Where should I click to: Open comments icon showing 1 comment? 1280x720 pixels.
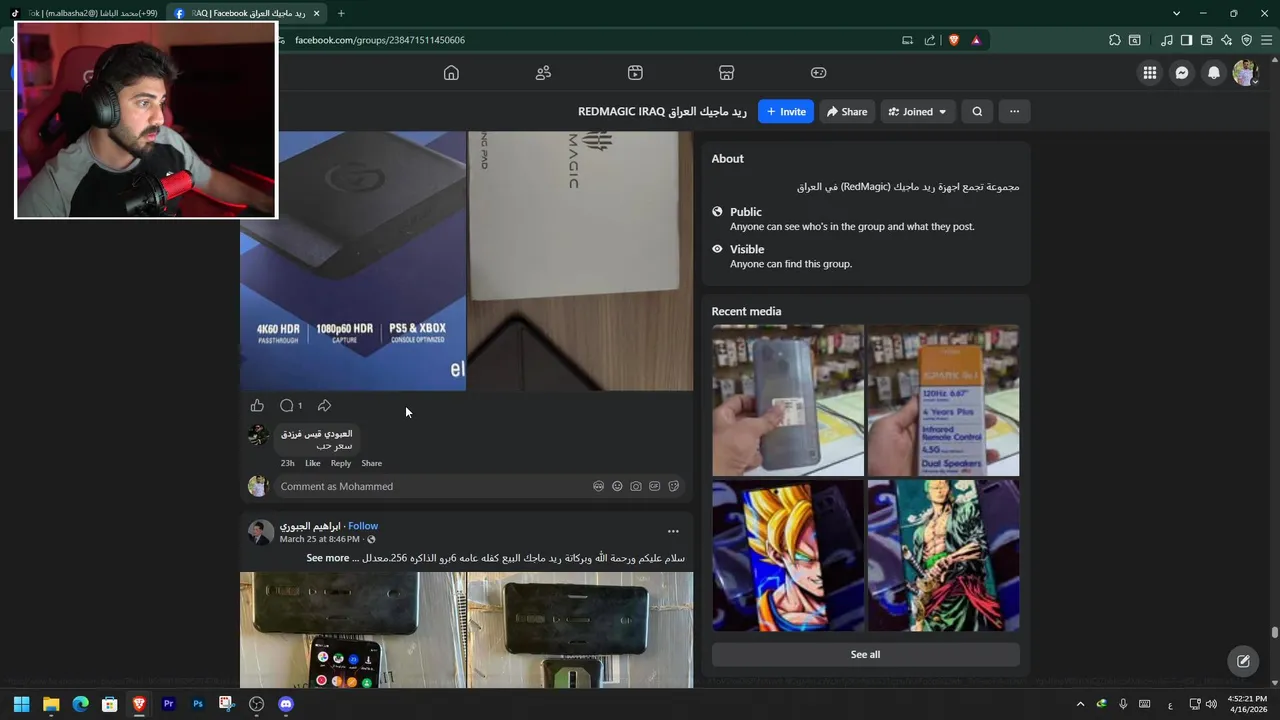click(x=291, y=406)
